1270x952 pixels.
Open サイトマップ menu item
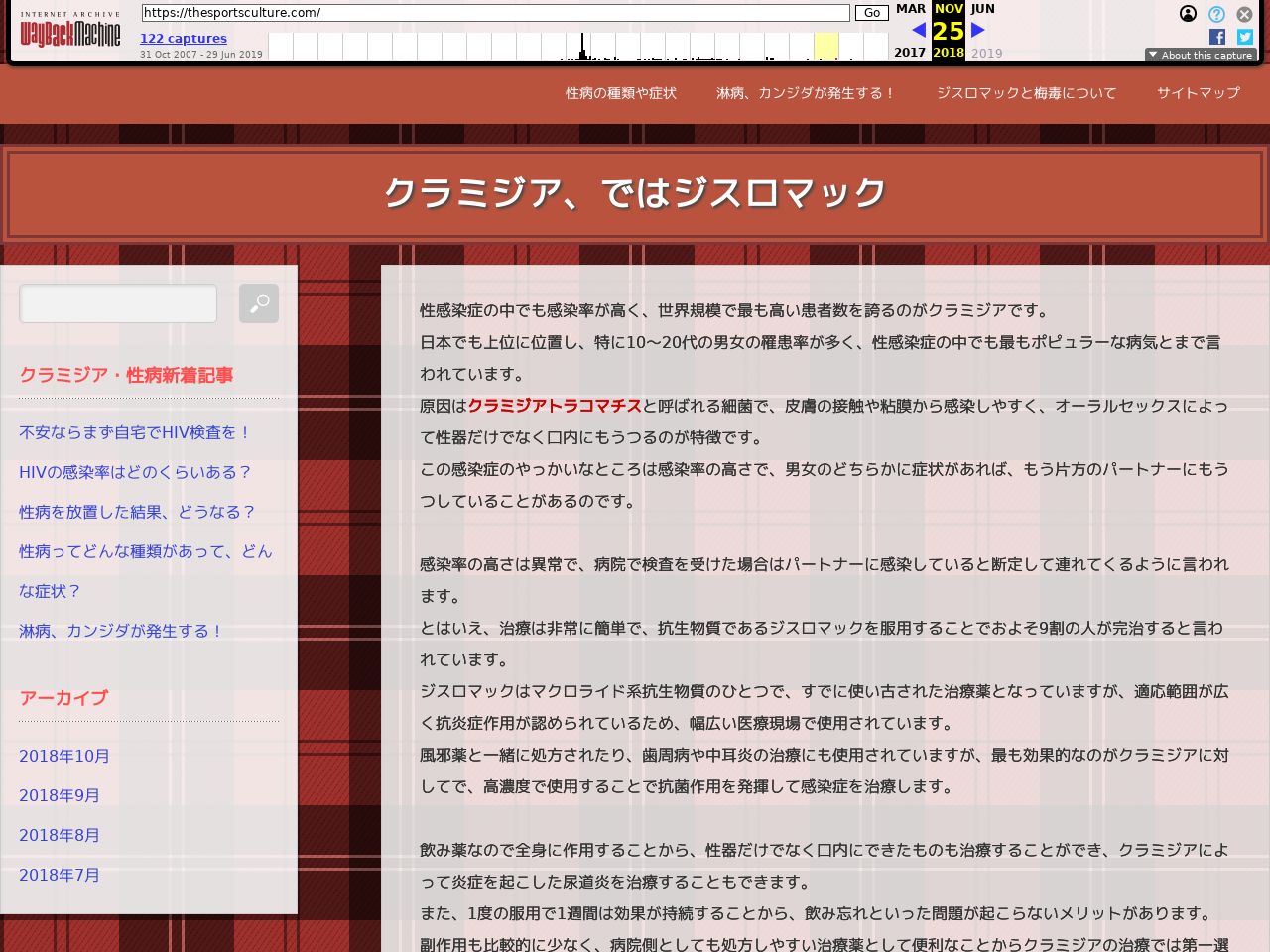[1198, 93]
